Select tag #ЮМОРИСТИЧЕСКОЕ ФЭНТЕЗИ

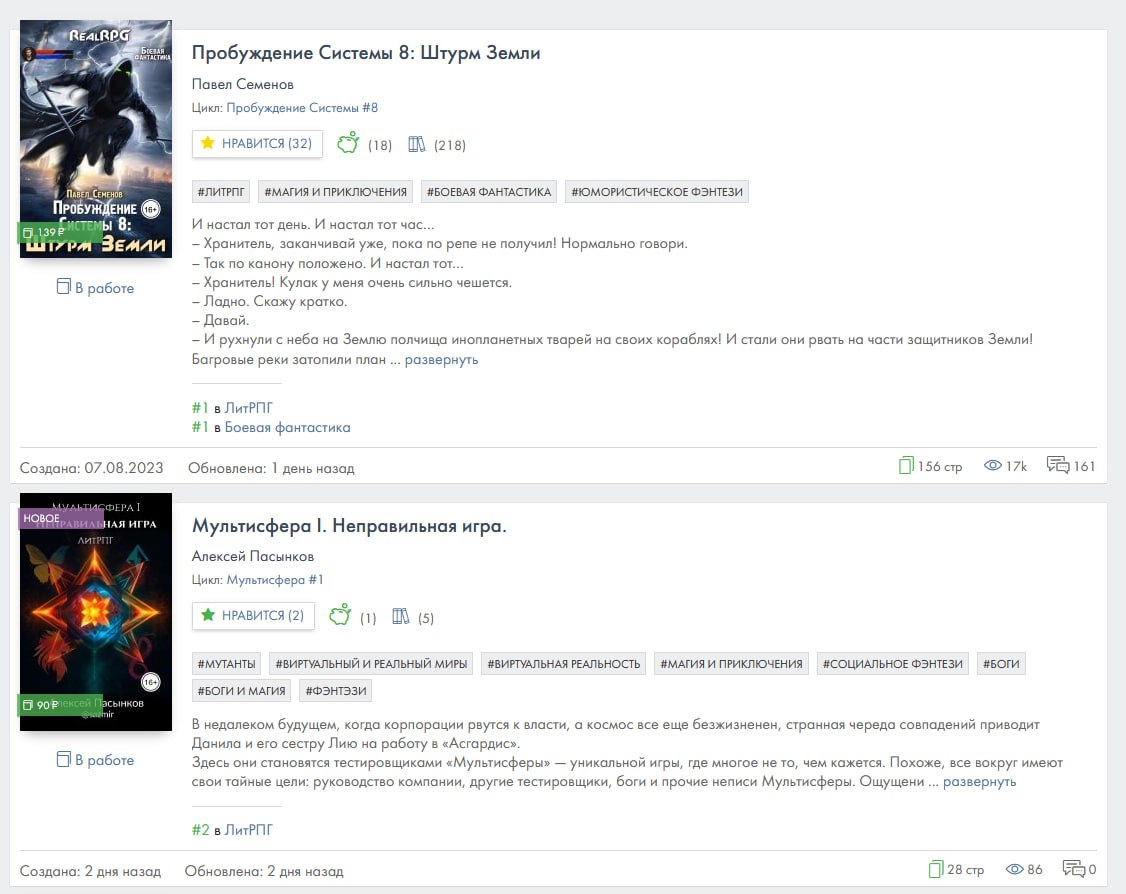click(x=657, y=192)
